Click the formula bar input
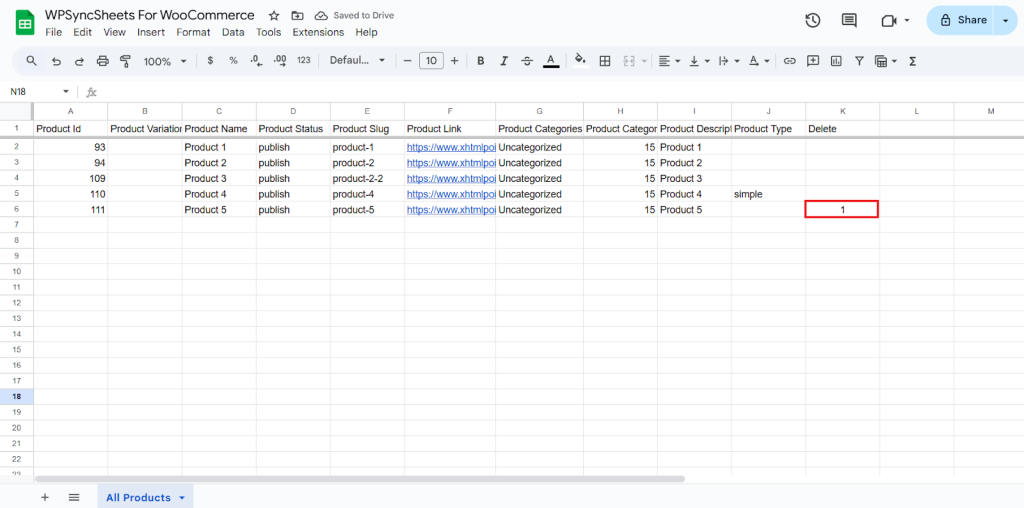1024x508 pixels. point(562,92)
